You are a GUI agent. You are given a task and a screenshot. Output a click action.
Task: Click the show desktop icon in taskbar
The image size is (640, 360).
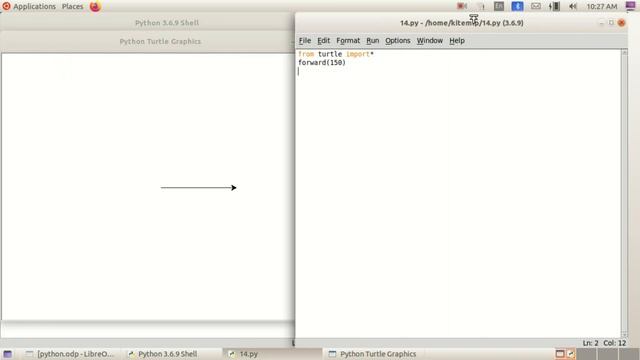pos(7,354)
